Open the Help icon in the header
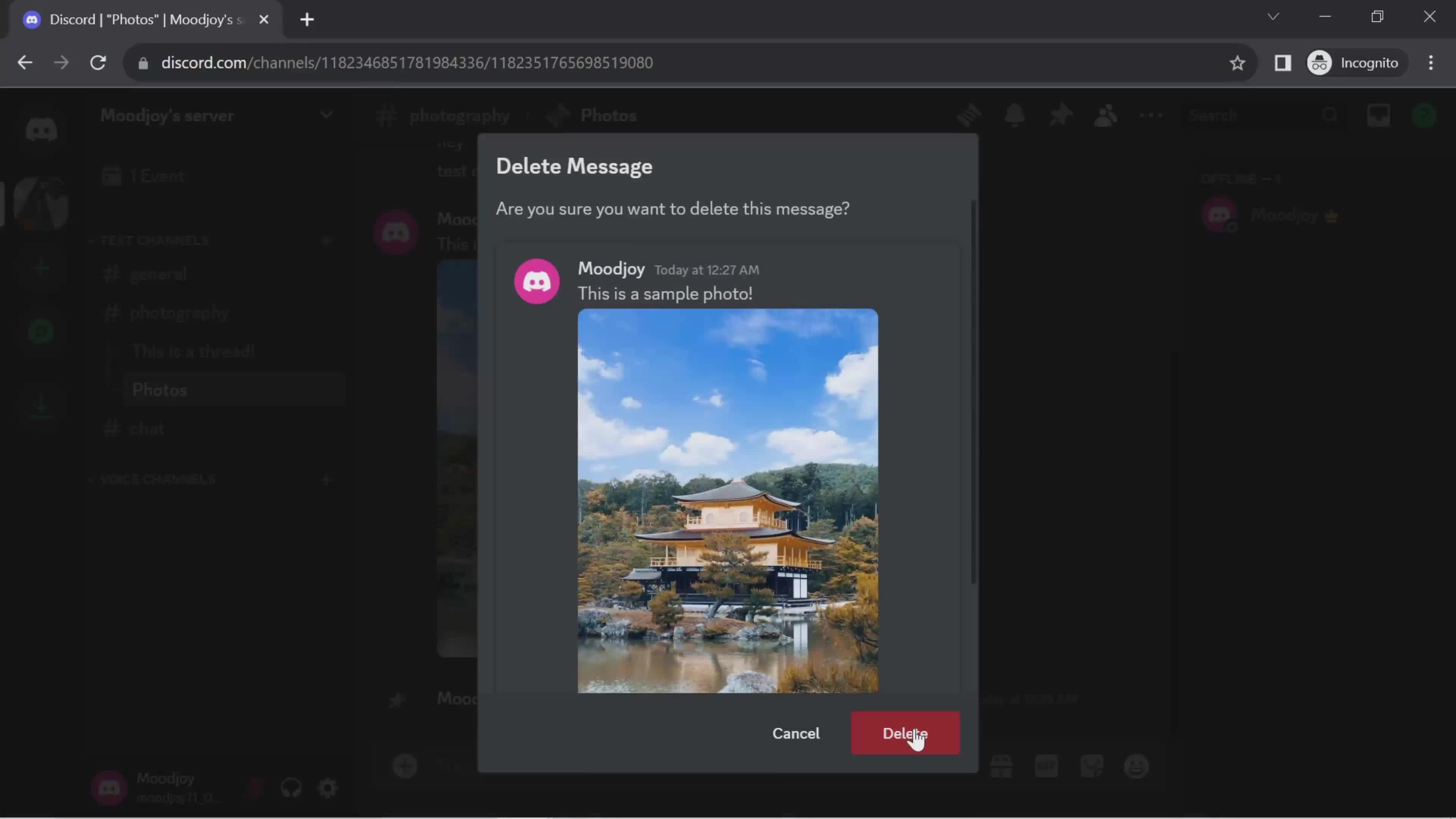The height and width of the screenshot is (819, 1456). pos(1424,115)
